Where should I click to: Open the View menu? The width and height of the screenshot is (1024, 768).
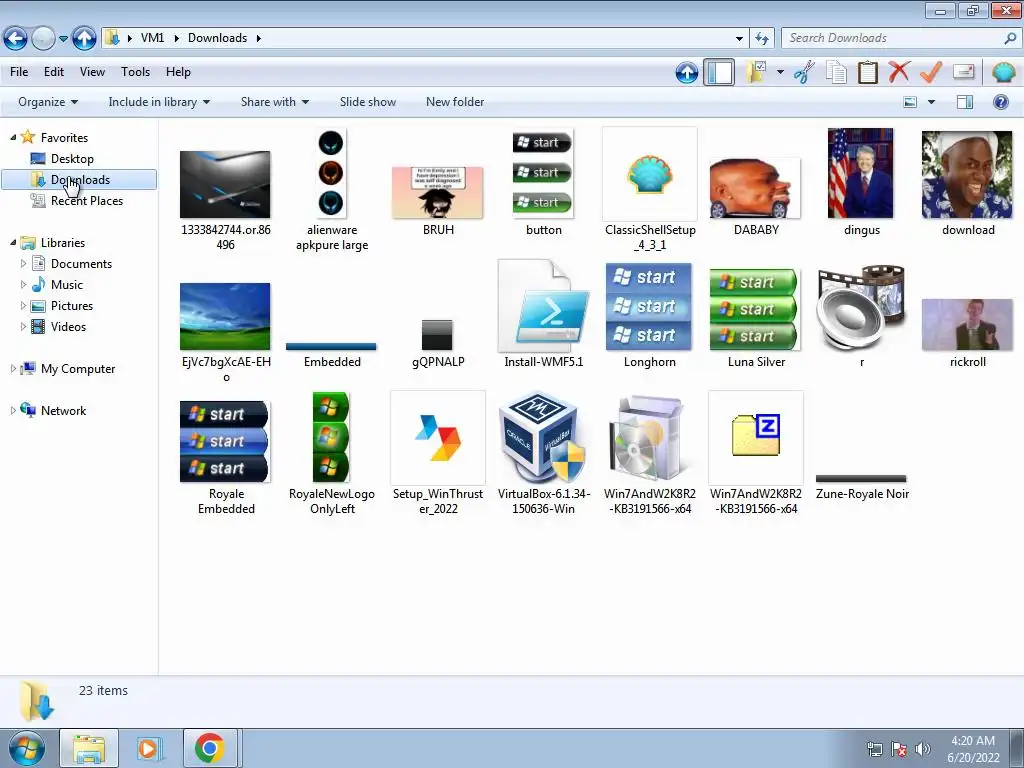pyautogui.click(x=92, y=72)
